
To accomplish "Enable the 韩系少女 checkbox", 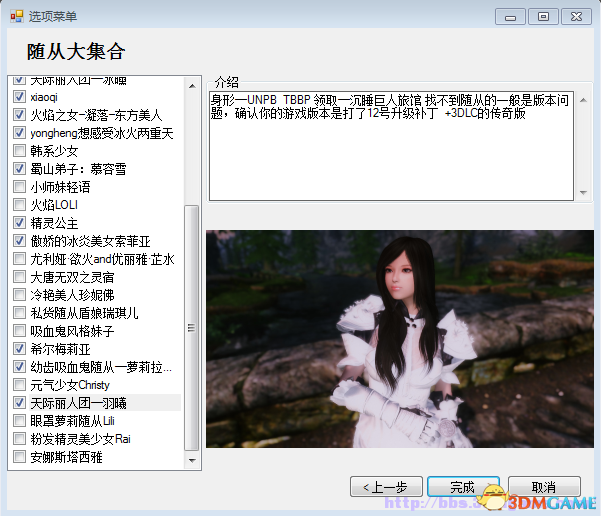I will point(19,151).
